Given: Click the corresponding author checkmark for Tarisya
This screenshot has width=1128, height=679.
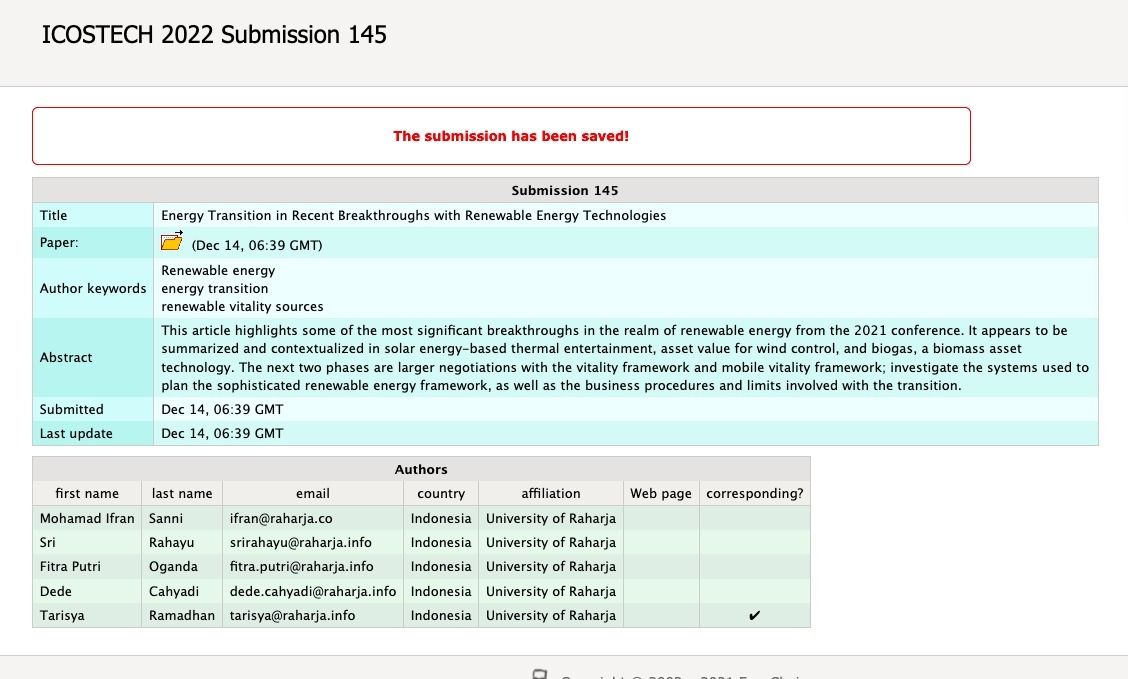Looking at the screenshot, I should point(754,616).
